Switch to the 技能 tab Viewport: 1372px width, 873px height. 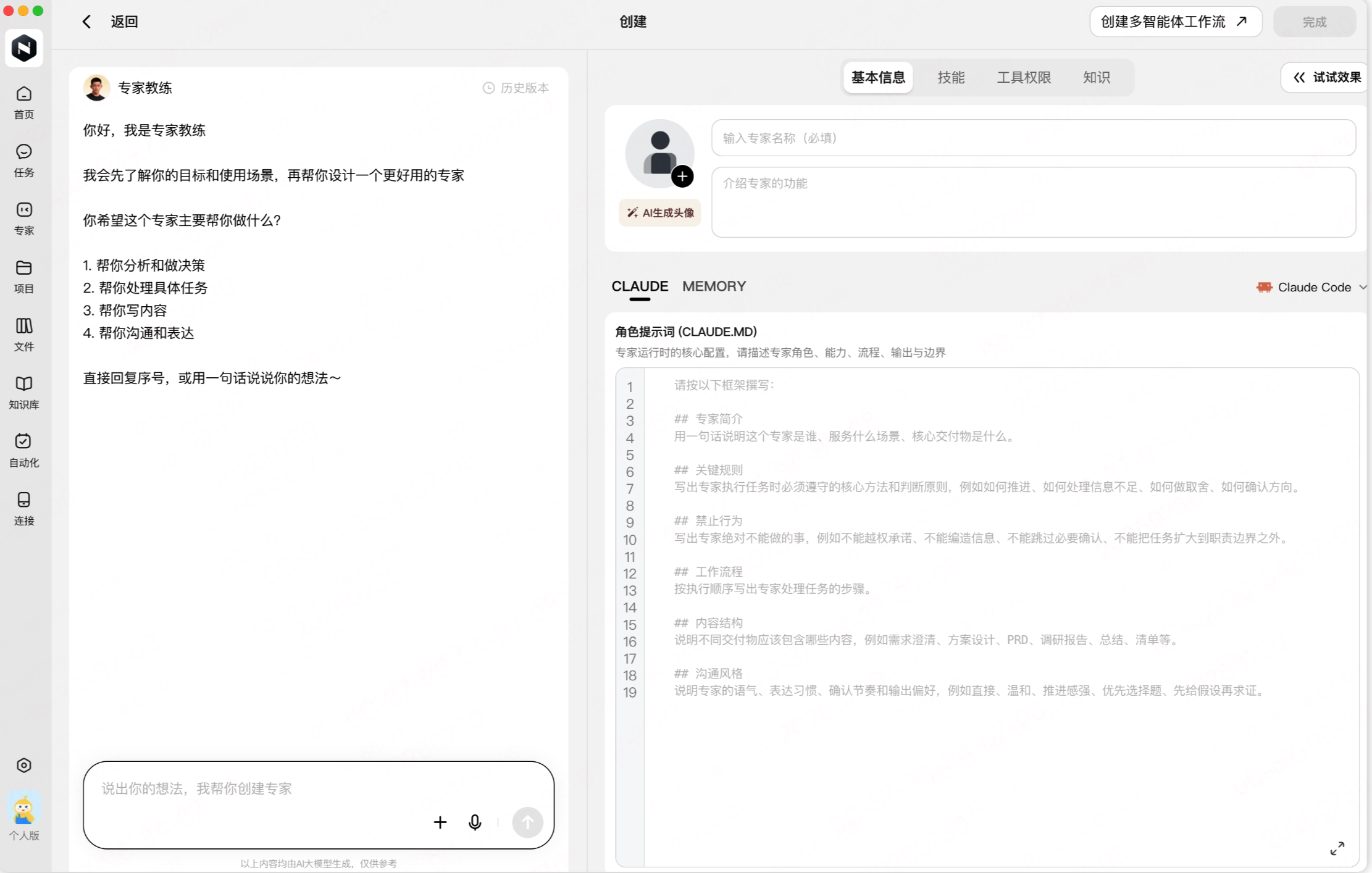951,77
